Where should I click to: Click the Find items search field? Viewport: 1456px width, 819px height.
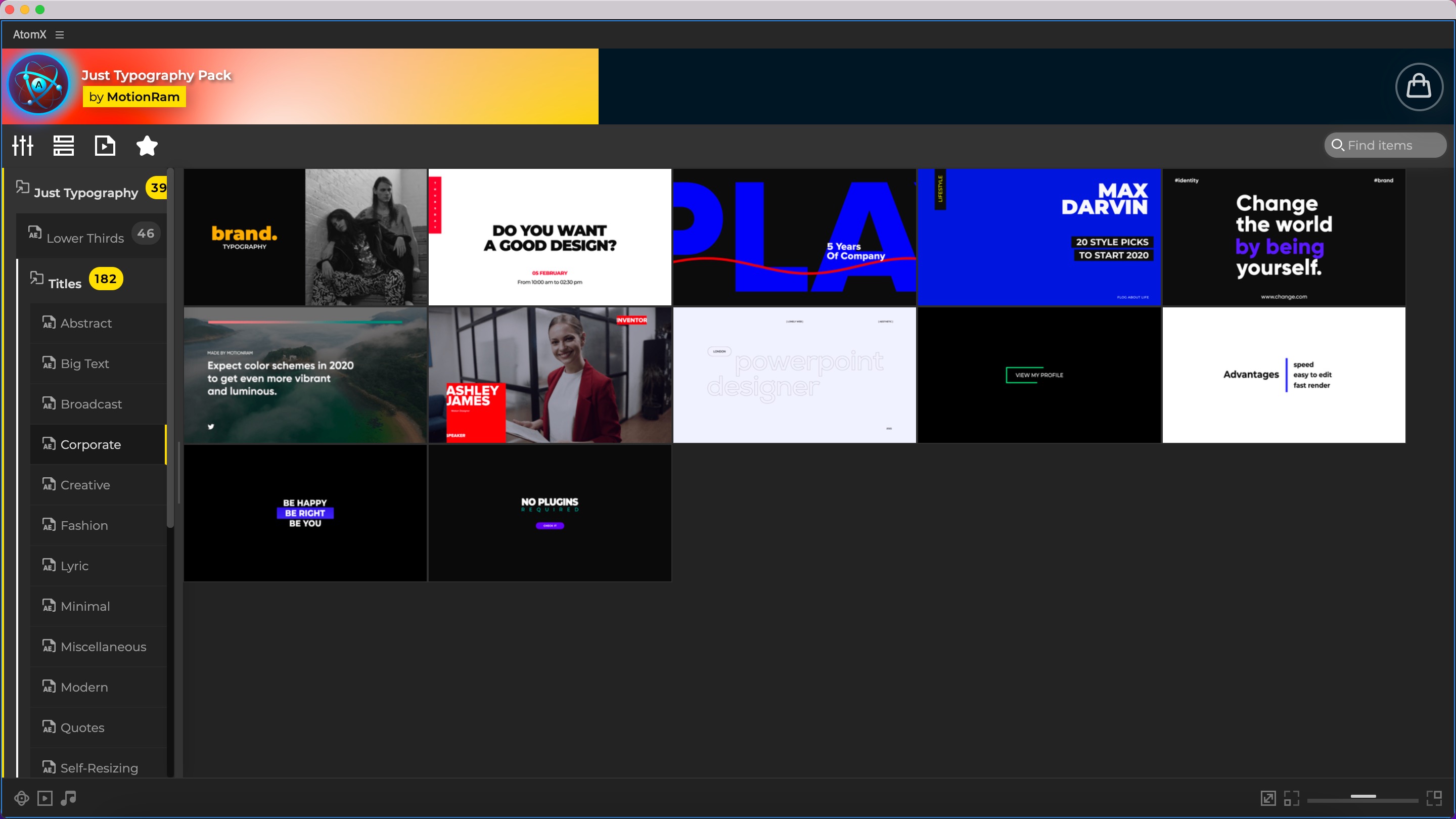[1385, 146]
